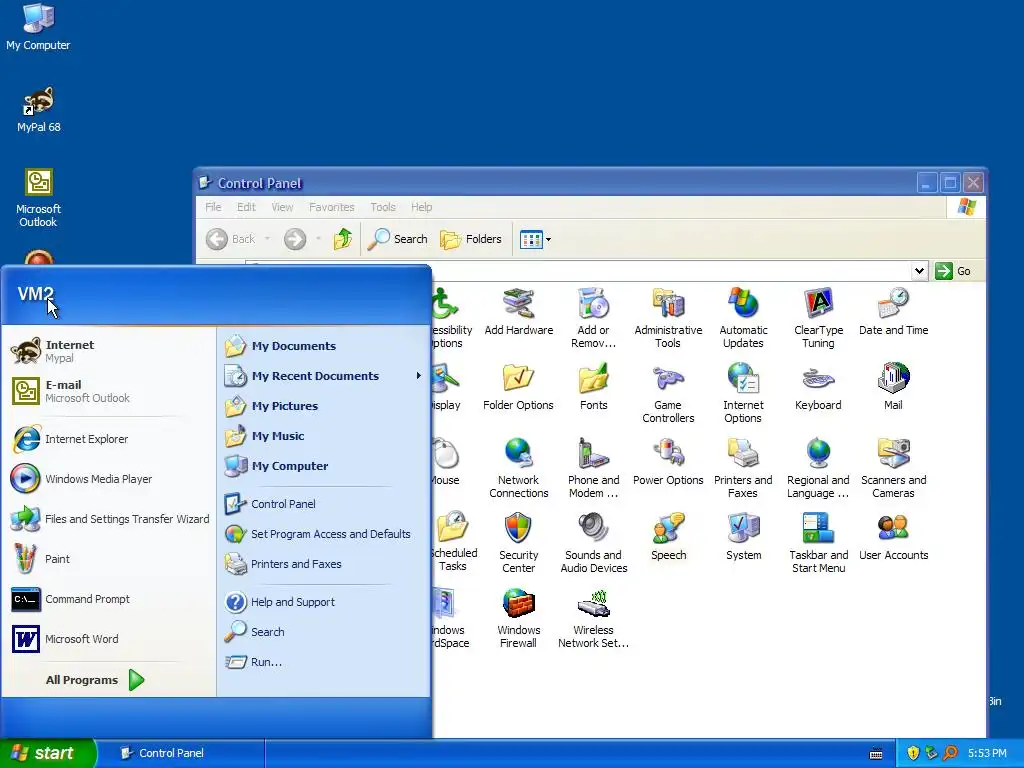Open Scheduled Tasks icon
The image size is (1024, 768).
click(454, 542)
